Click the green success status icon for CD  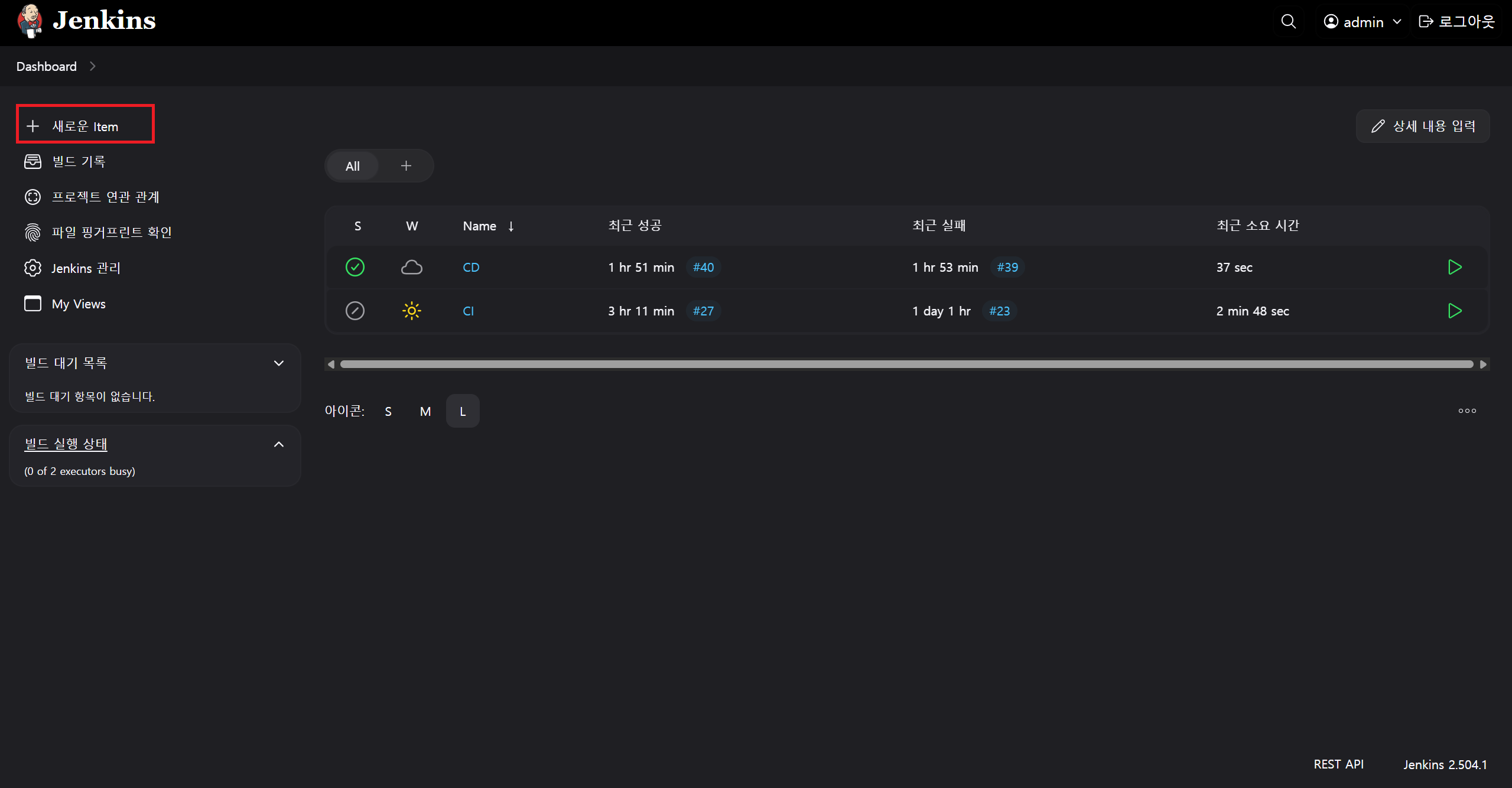tap(355, 267)
